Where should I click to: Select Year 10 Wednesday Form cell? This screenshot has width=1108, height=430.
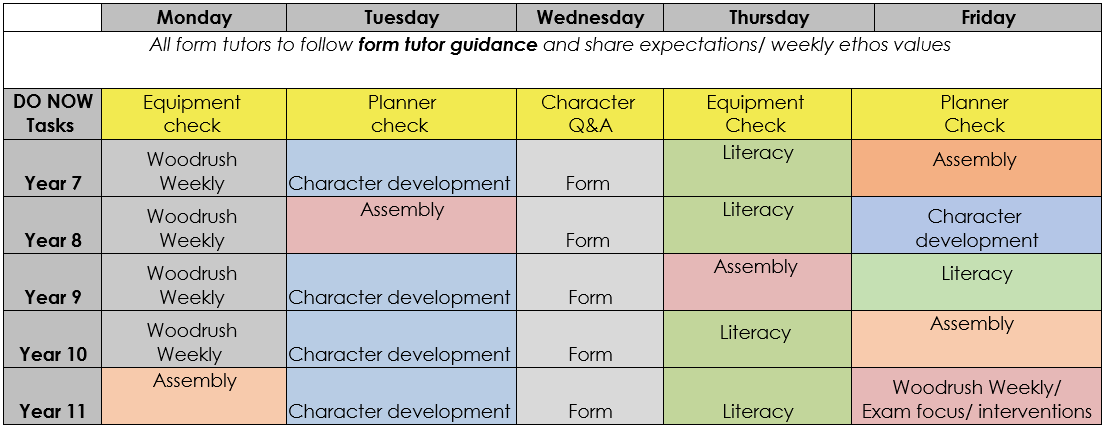coord(590,340)
